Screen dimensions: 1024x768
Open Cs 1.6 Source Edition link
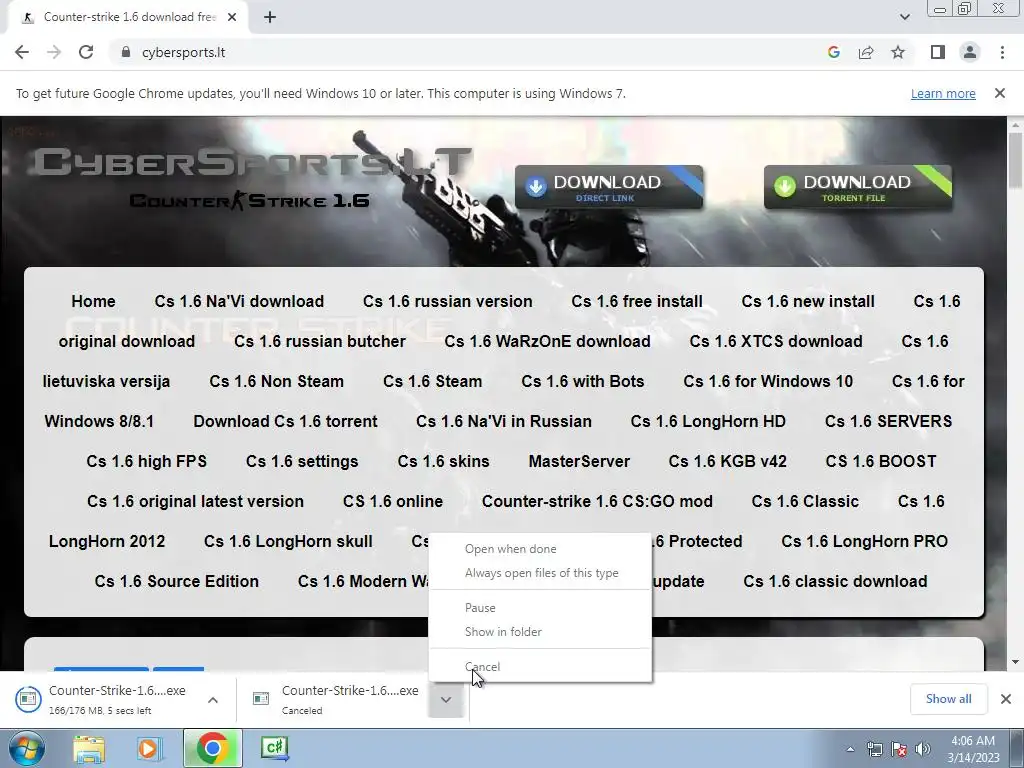tap(176, 581)
